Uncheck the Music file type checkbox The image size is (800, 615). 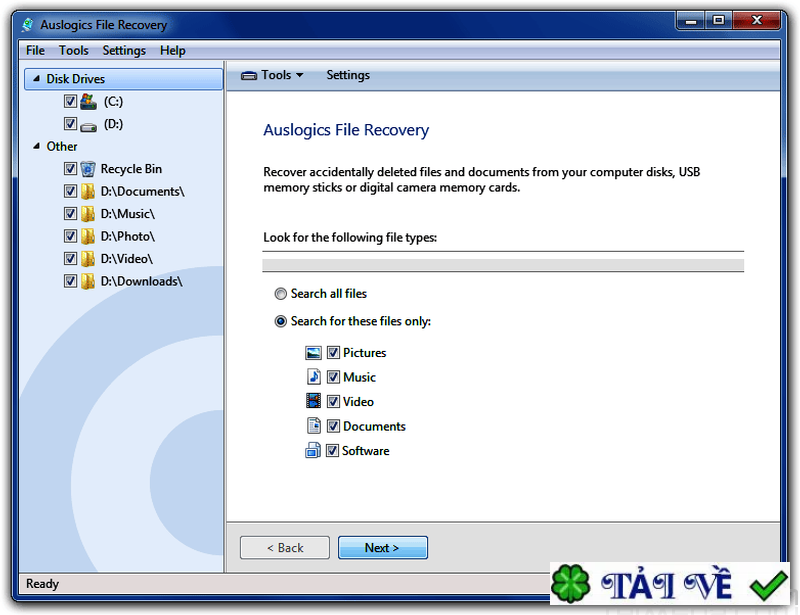(333, 377)
